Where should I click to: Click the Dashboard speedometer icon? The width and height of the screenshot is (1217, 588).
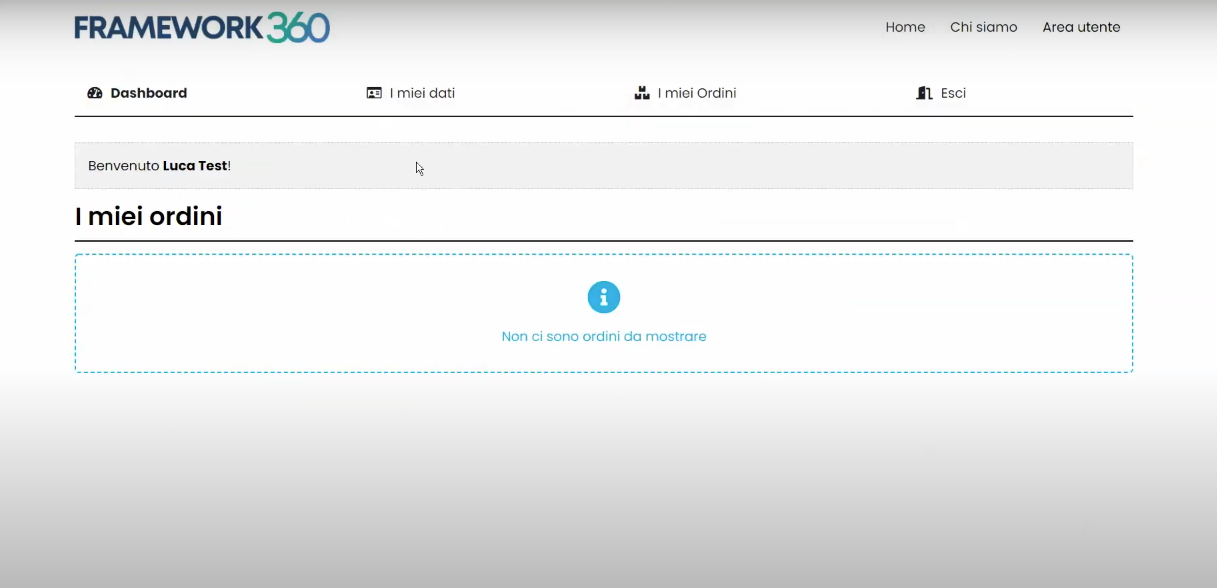tap(95, 93)
